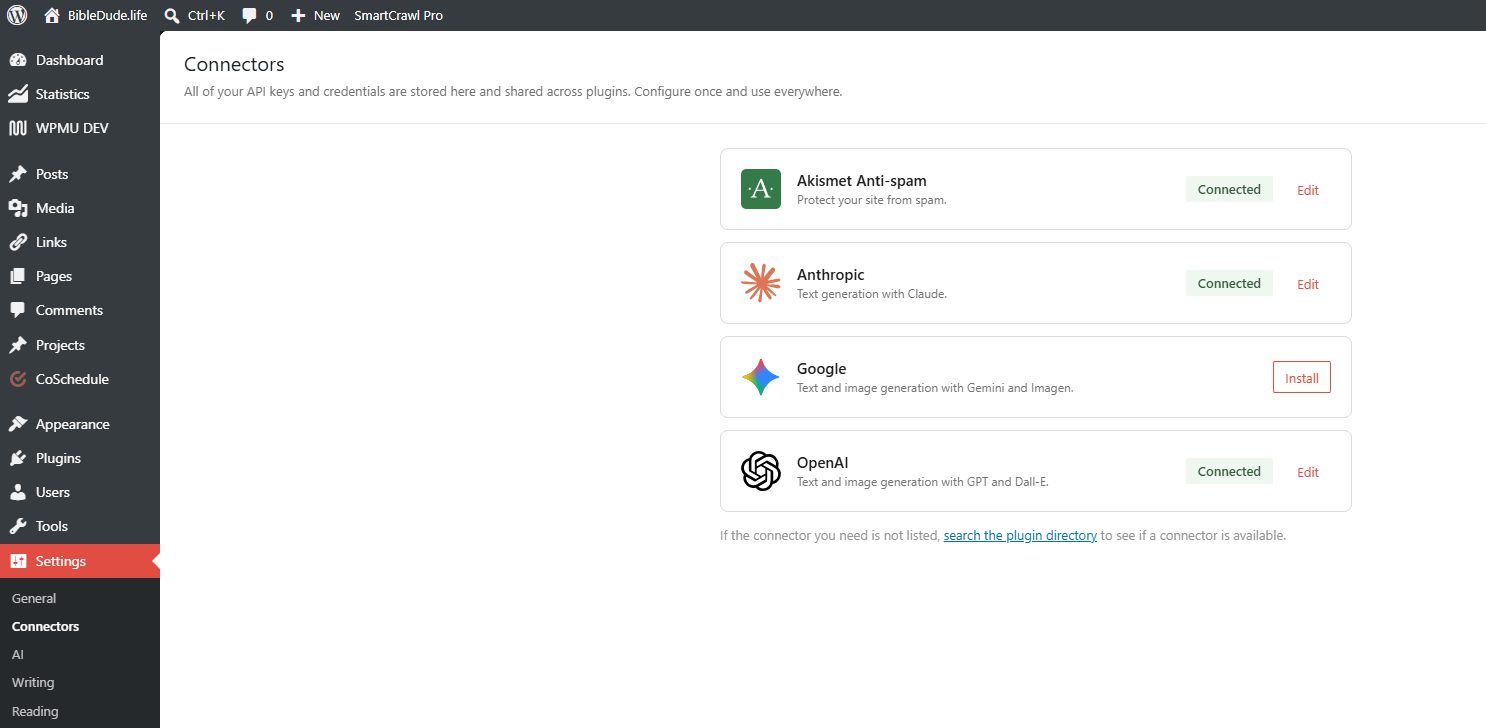Click the Anthropic title text

pyautogui.click(x=830, y=275)
